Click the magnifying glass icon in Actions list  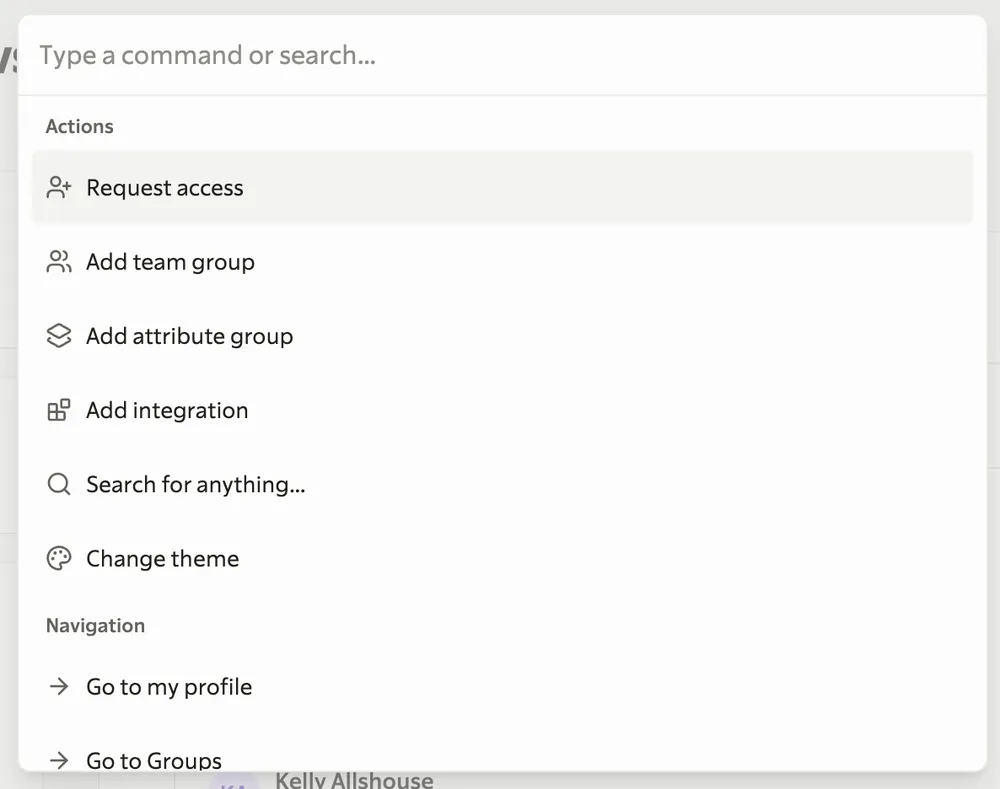coord(59,484)
